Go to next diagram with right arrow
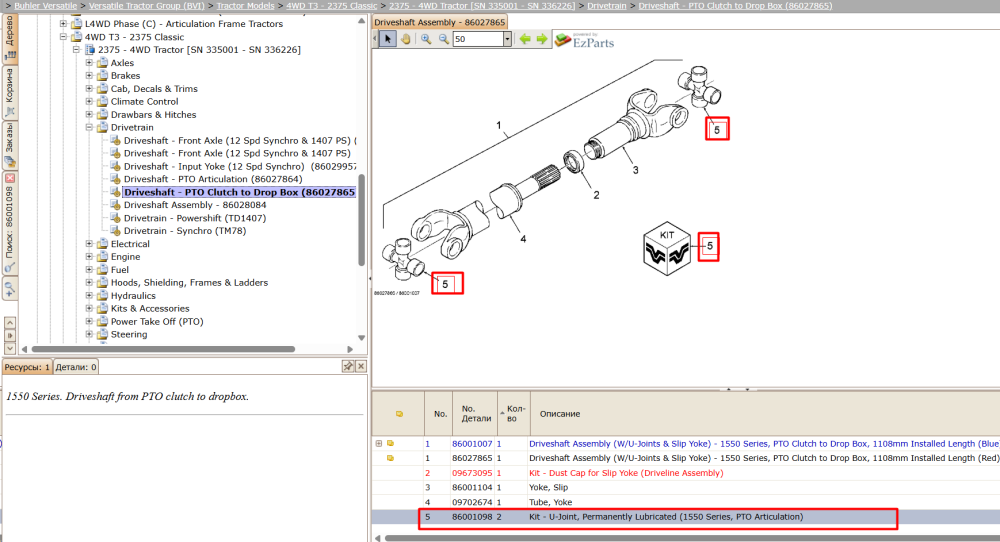1000x542 pixels. coord(541,39)
